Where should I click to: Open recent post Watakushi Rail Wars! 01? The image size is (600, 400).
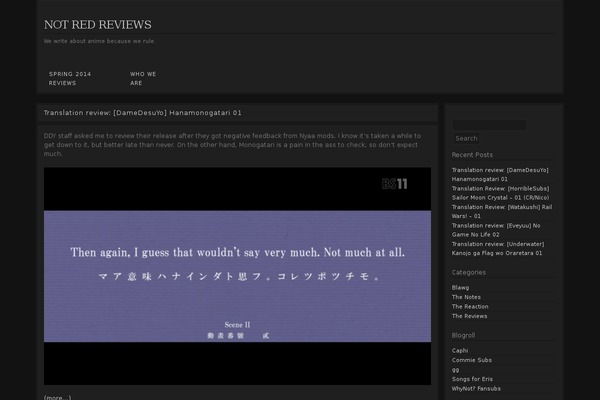[502, 212]
